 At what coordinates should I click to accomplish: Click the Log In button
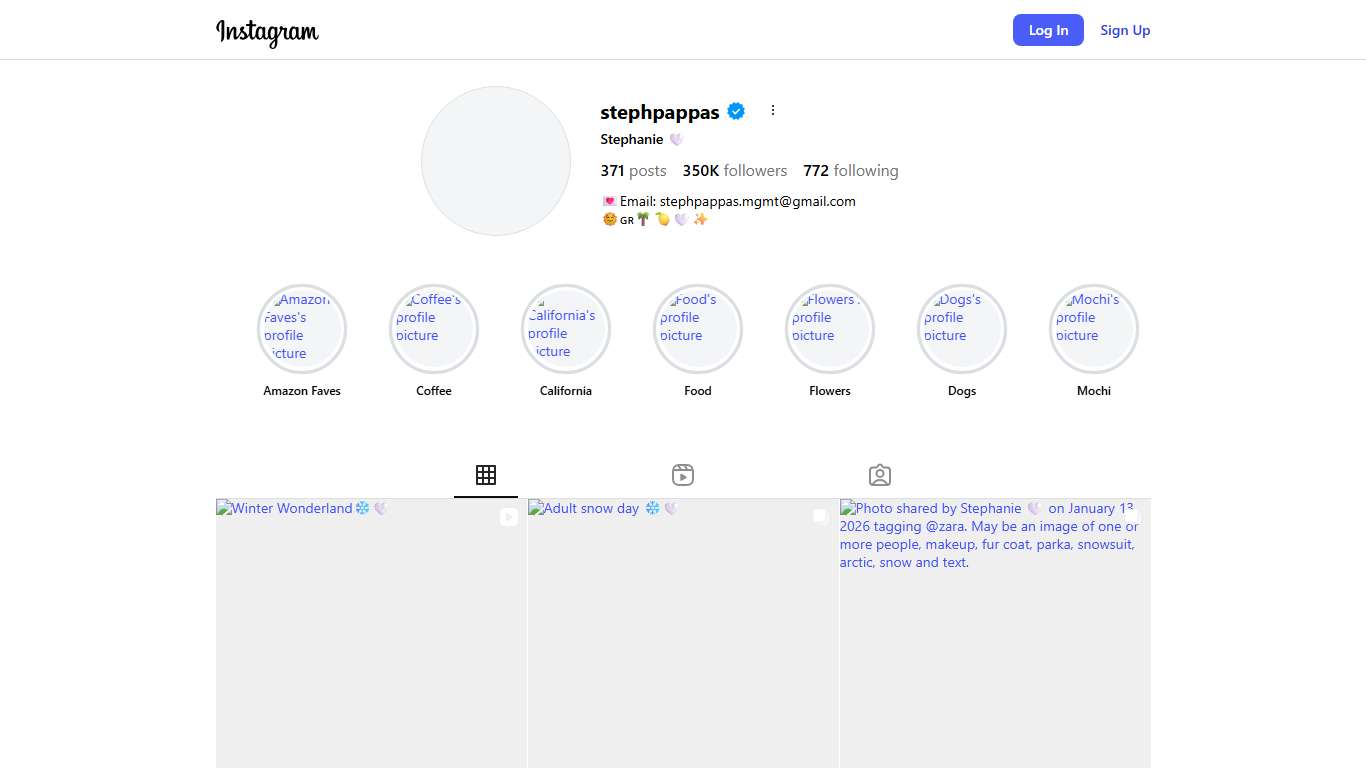[1048, 30]
